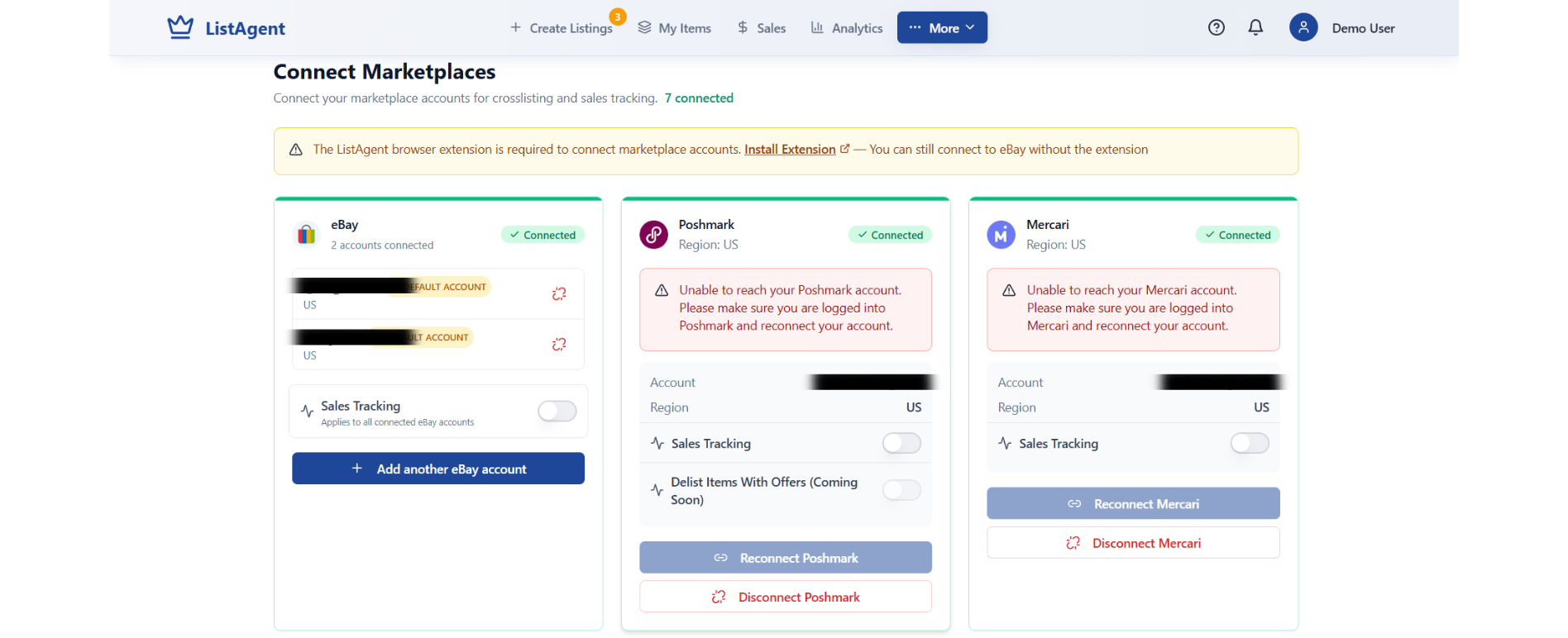Toggle eBay Sales Tracking switch
The image size is (1568, 638).
coord(557,411)
